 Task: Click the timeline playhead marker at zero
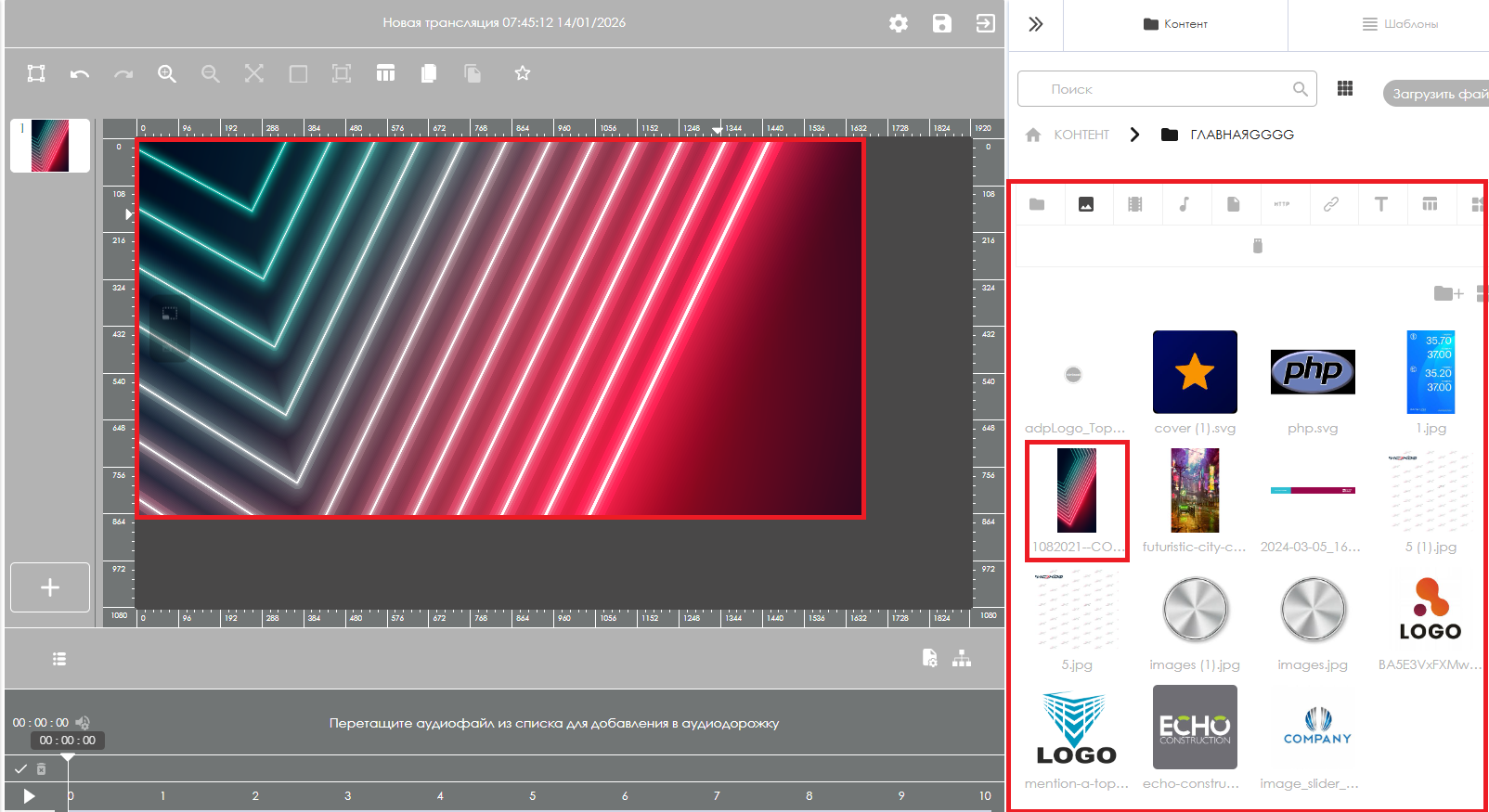pos(68,758)
